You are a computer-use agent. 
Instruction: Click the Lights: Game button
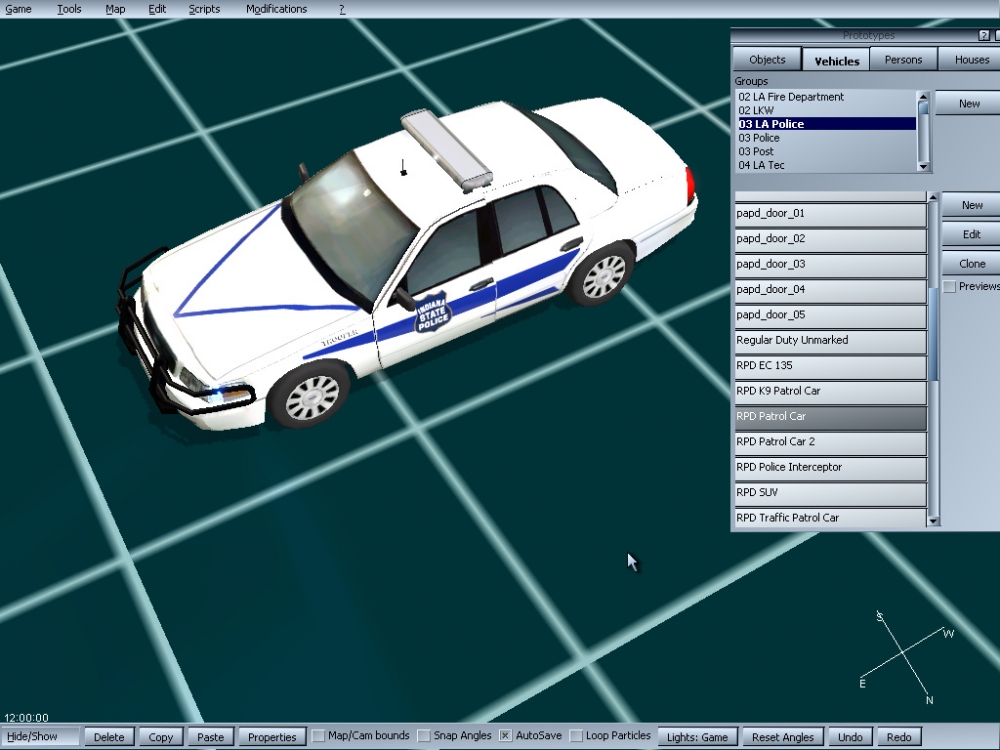click(697, 737)
